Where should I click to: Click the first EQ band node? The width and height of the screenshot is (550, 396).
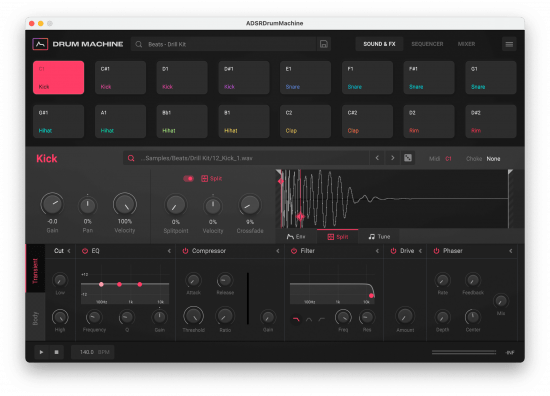101,284
